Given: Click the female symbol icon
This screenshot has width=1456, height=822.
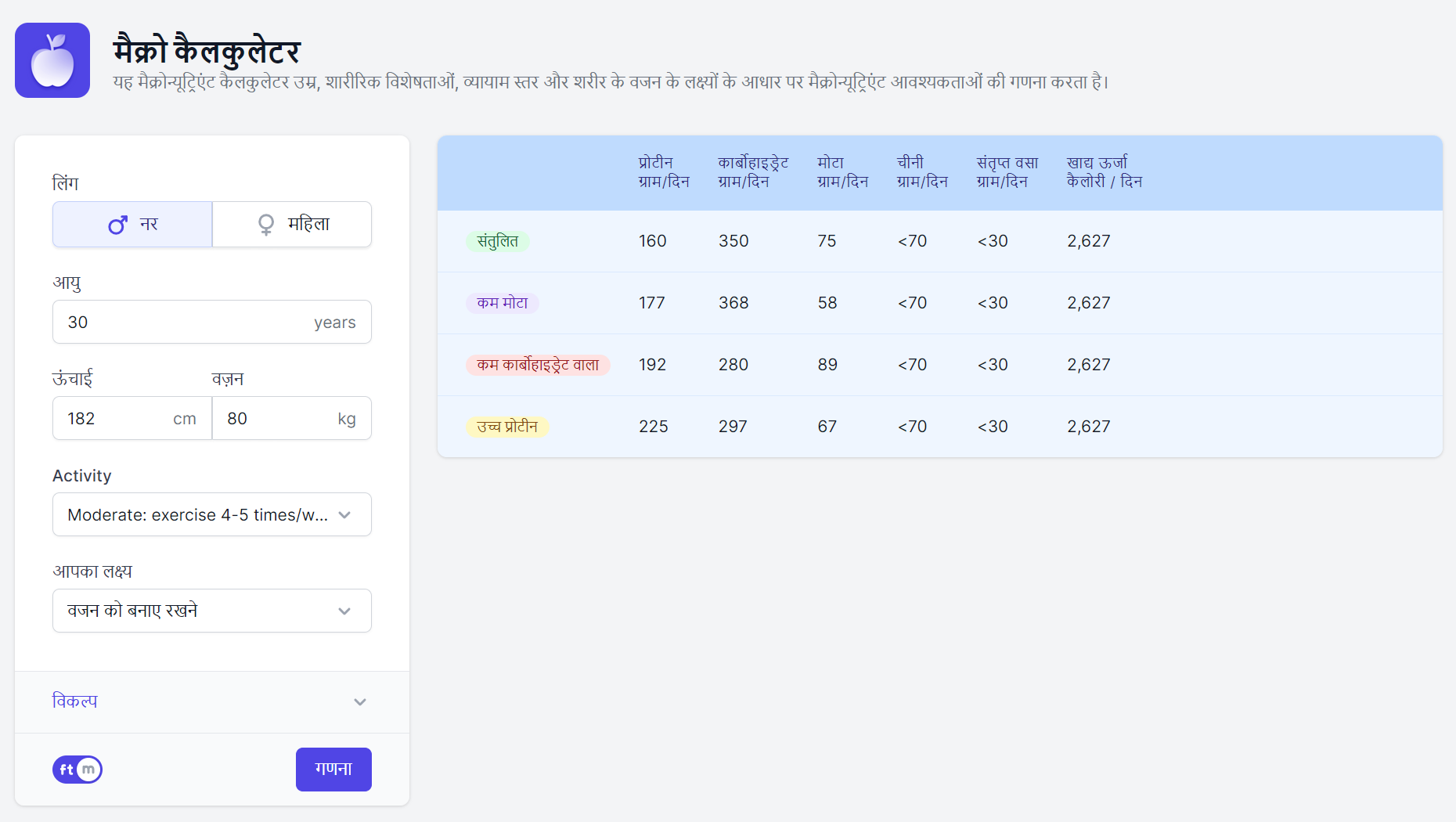Looking at the screenshot, I should [x=266, y=225].
